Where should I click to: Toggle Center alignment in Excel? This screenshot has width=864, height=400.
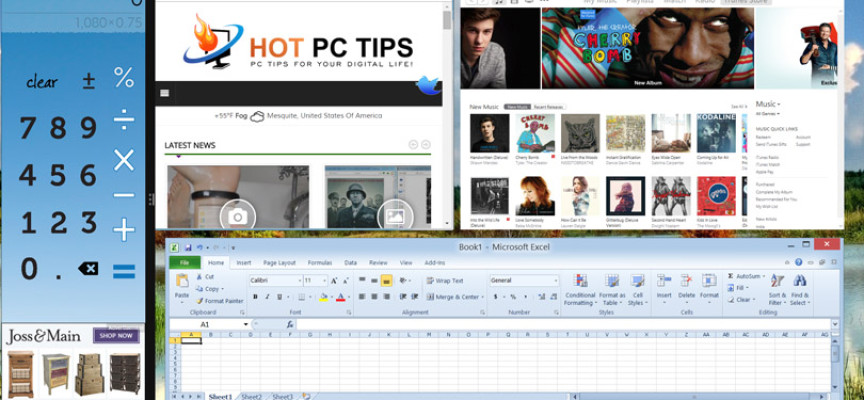[374, 297]
